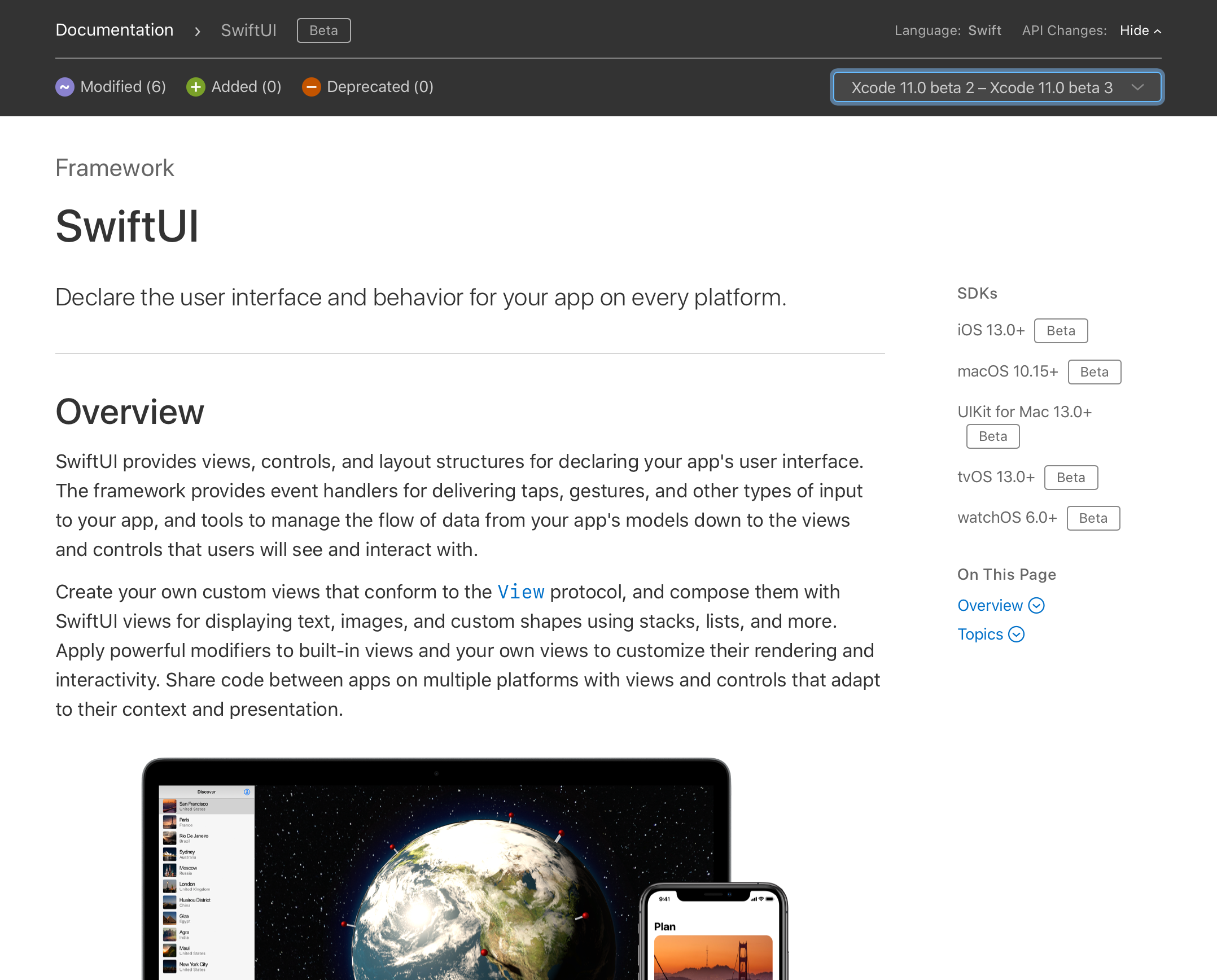Click the Overview circled chevron icon

tap(1036, 605)
